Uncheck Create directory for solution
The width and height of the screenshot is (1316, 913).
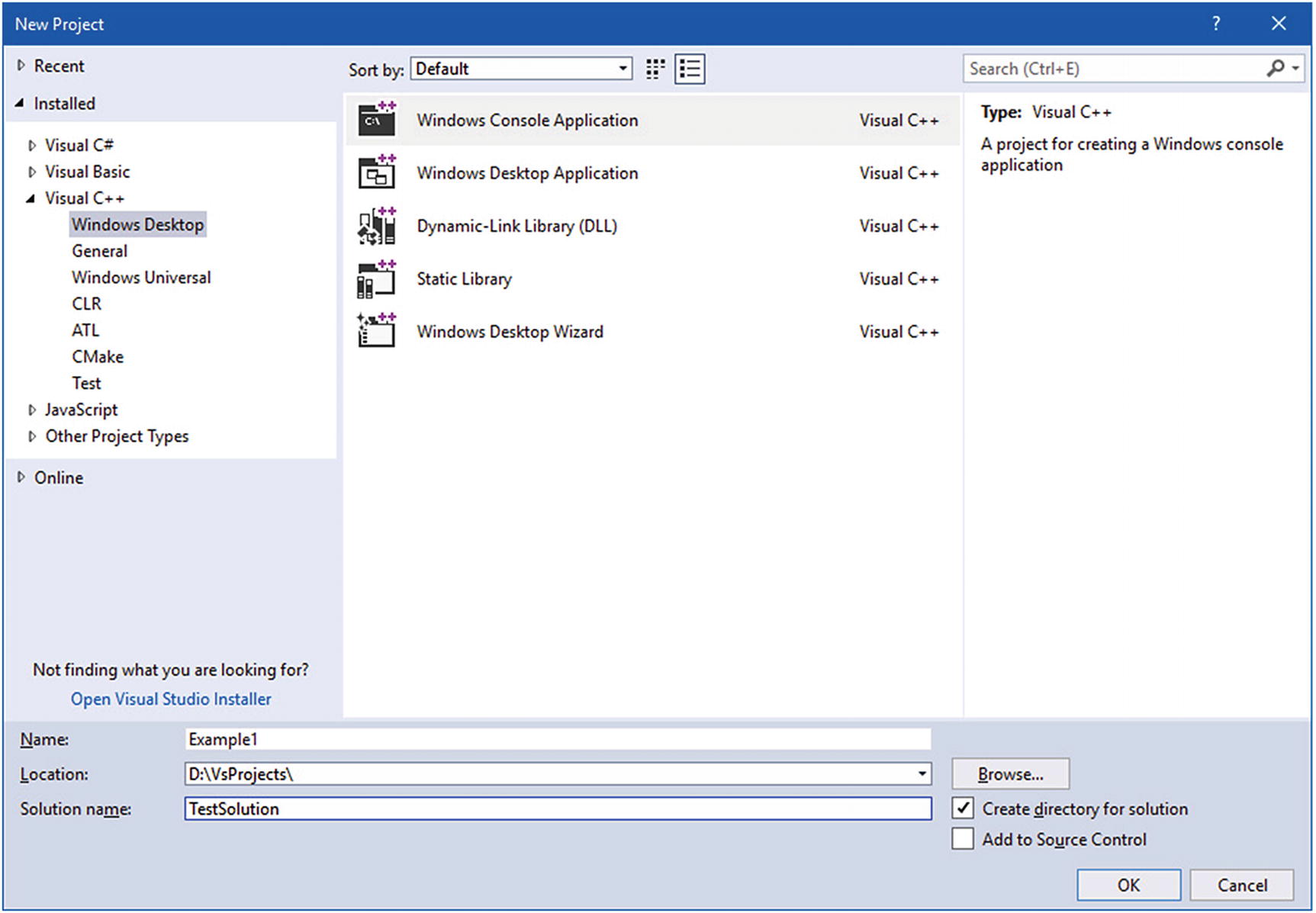(964, 809)
